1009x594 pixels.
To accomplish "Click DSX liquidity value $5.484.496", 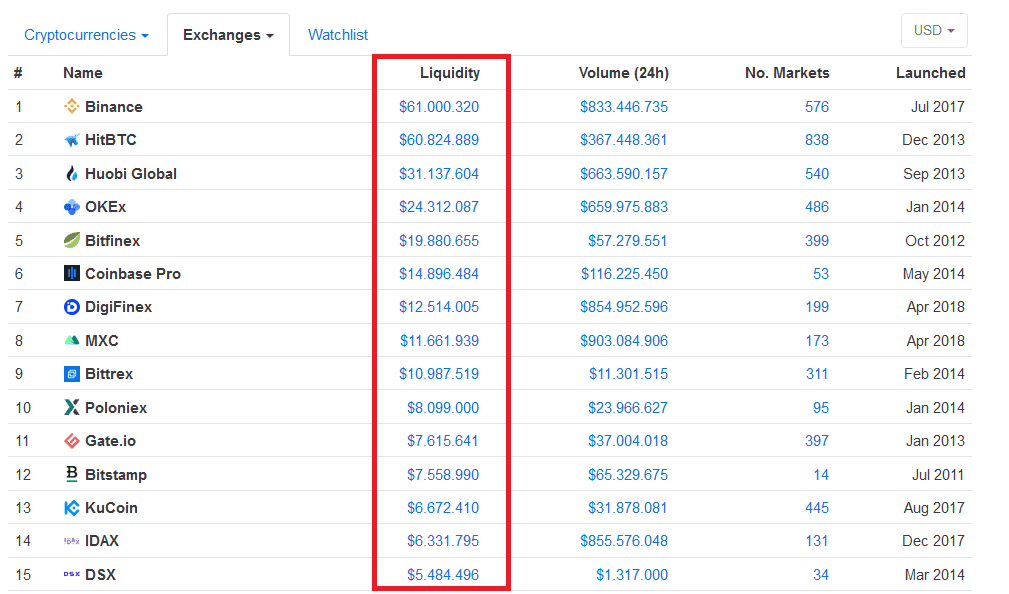I will (442, 575).
